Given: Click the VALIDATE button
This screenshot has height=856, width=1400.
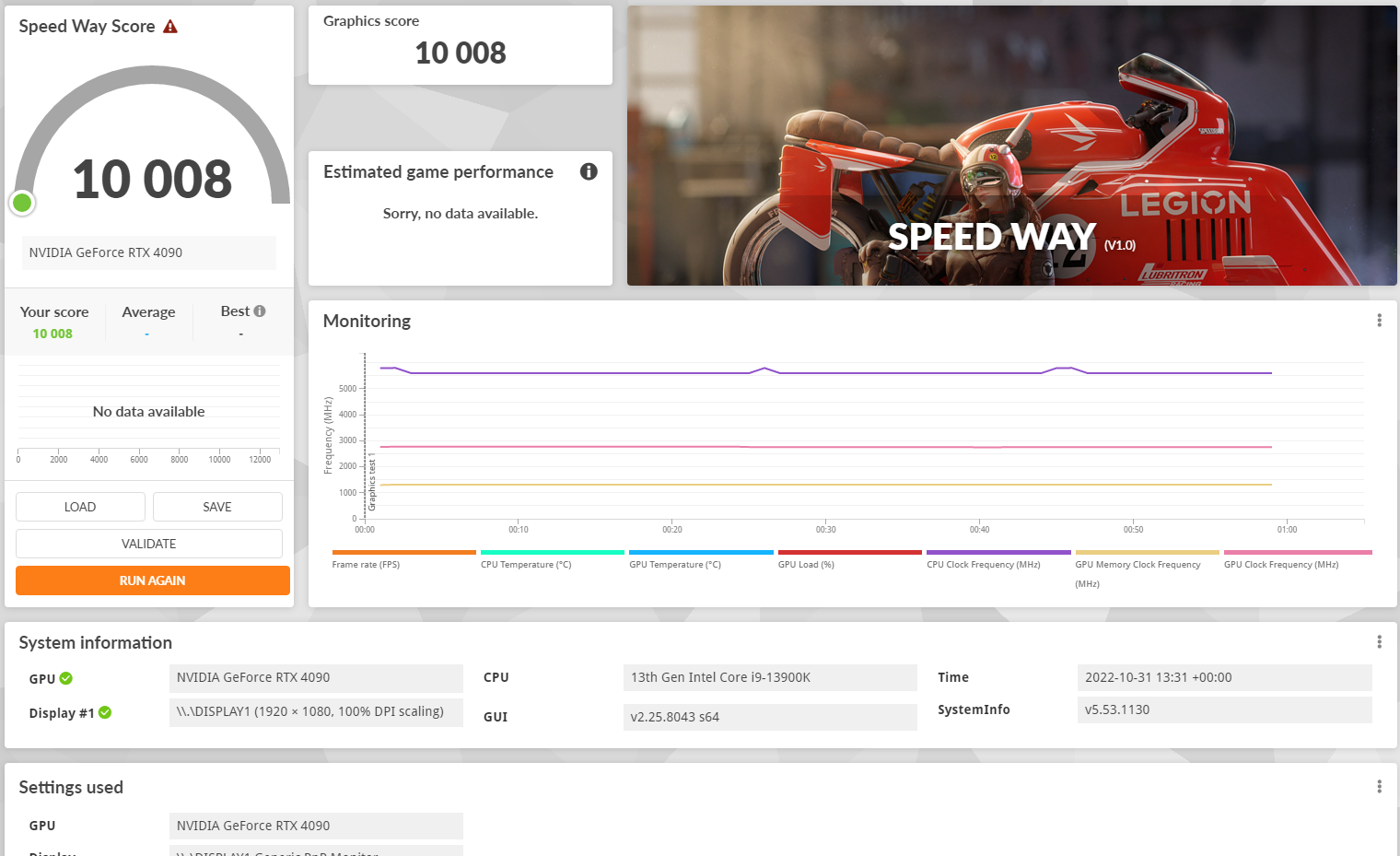Looking at the screenshot, I should point(149,544).
